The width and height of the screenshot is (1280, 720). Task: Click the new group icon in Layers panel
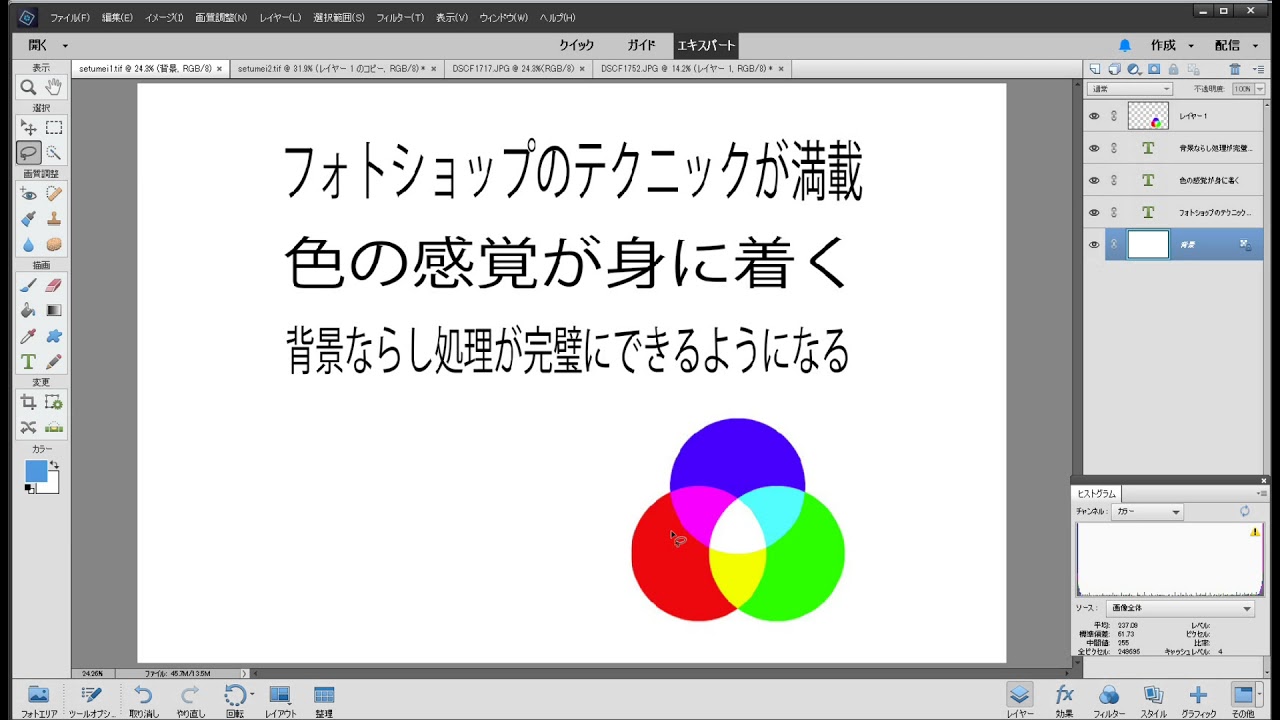tap(1114, 69)
